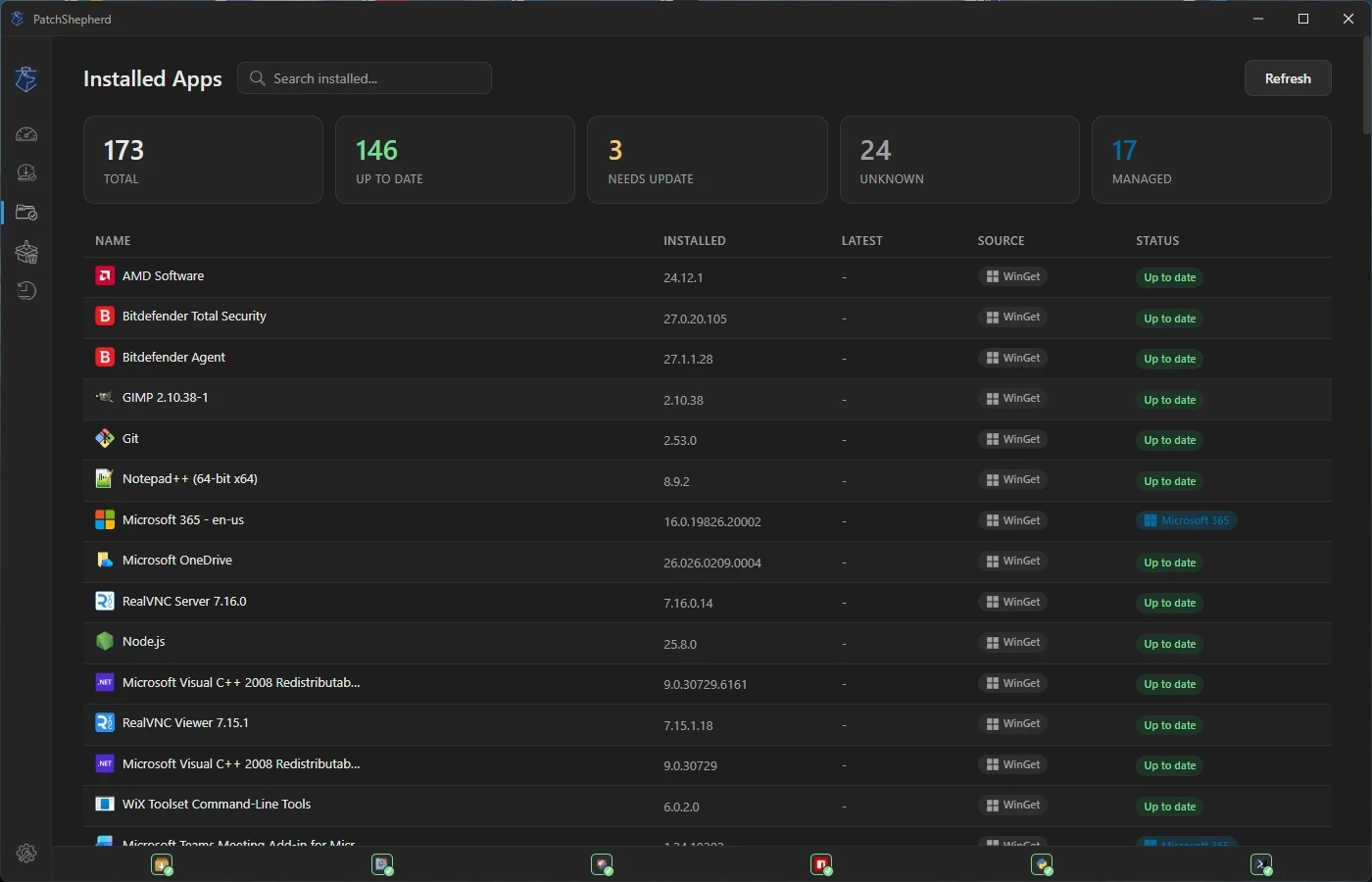
Task: Click version '7.15.1.18'
Action: 688,726
